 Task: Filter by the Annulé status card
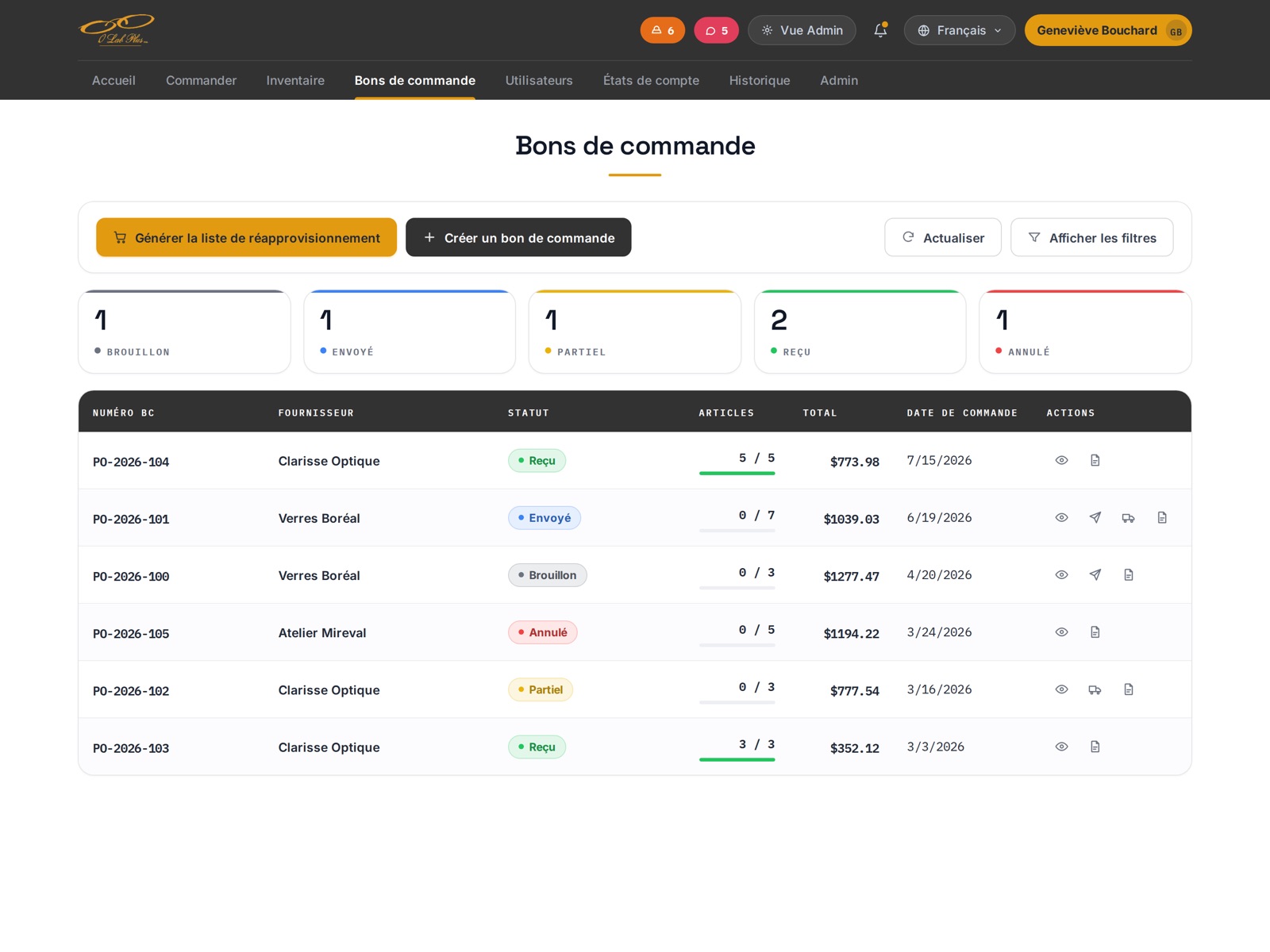(1085, 332)
